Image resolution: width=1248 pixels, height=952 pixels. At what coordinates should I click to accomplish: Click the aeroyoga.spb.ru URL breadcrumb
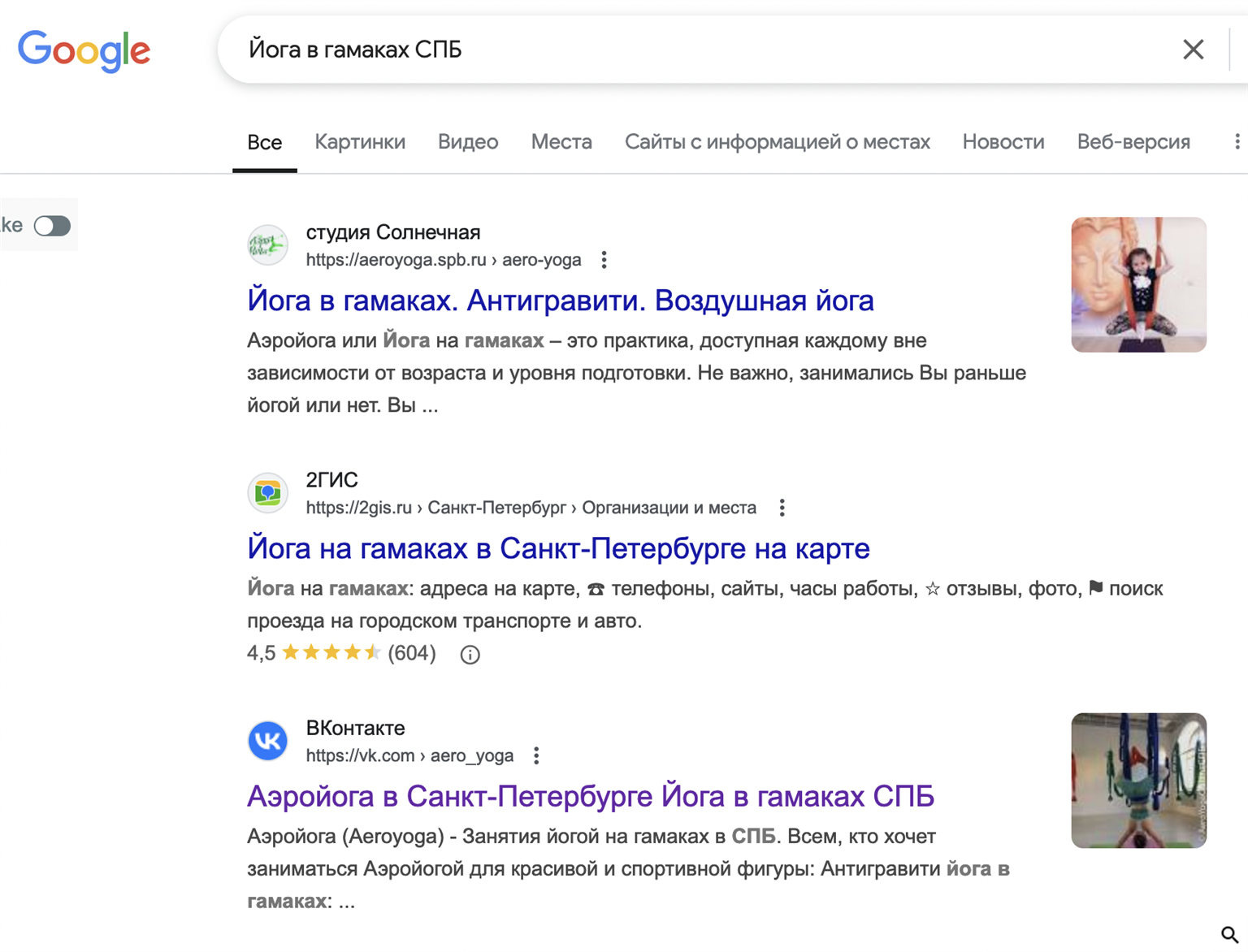click(x=444, y=260)
